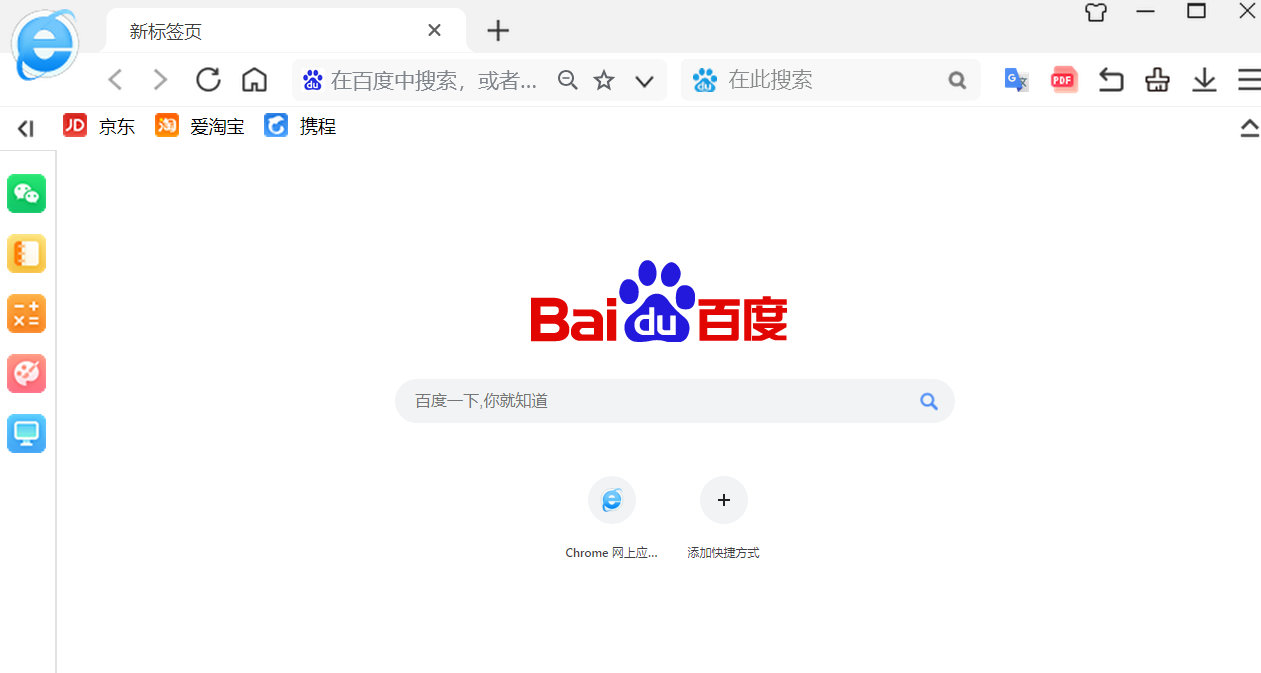Open search engine selector in search box
The image size is (1261, 673).
705,80
